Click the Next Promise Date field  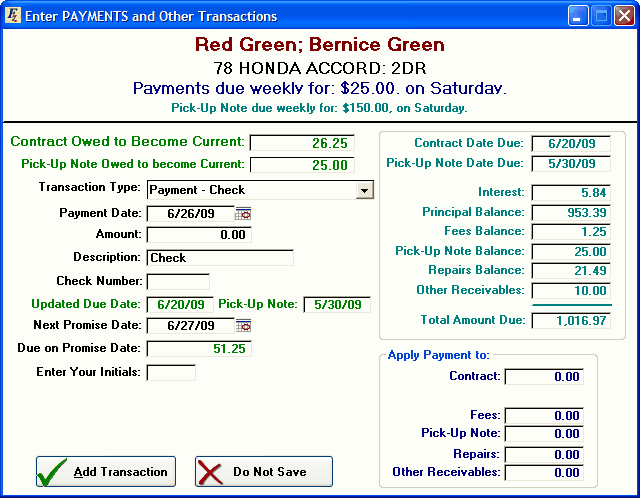(x=189, y=326)
